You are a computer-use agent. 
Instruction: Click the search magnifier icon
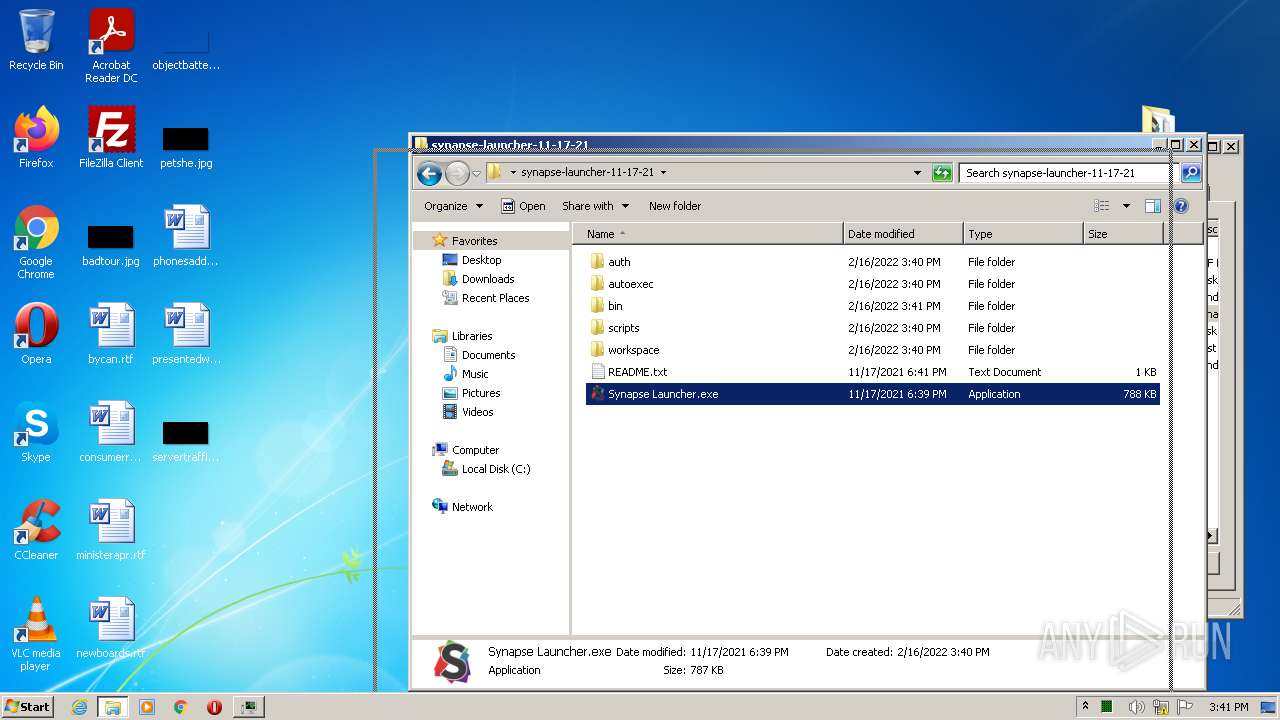[1190, 173]
